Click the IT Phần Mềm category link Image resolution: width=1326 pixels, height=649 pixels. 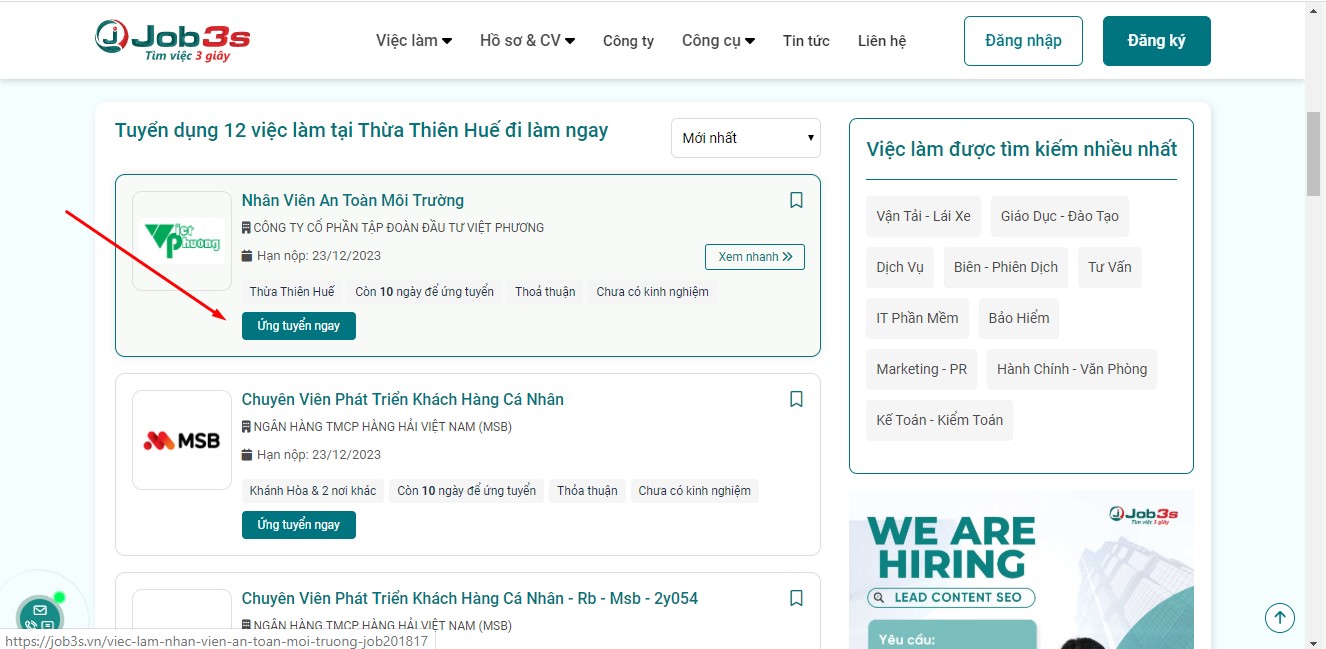[x=917, y=318]
